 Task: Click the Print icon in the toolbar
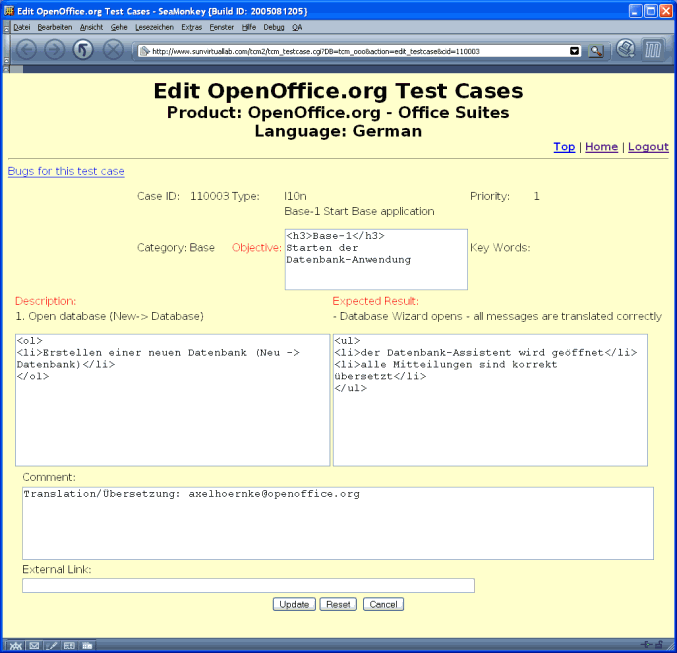[625, 48]
